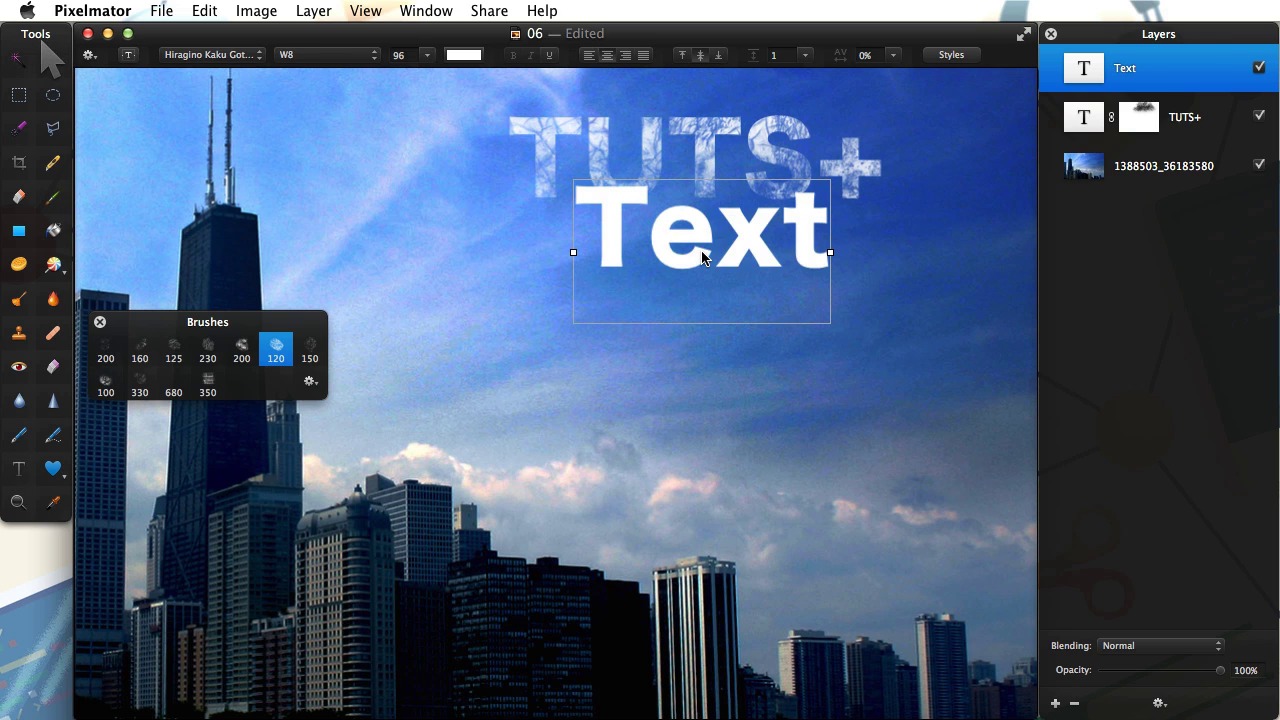Select the Magic Wand tool

tap(18, 60)
